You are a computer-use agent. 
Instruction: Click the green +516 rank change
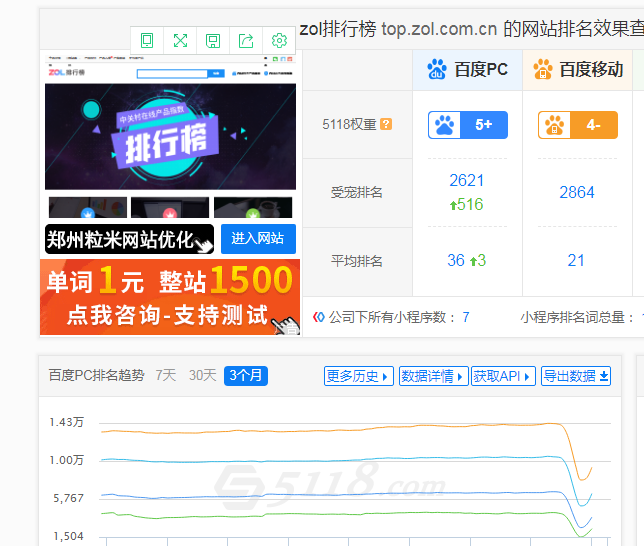(466, 205)
